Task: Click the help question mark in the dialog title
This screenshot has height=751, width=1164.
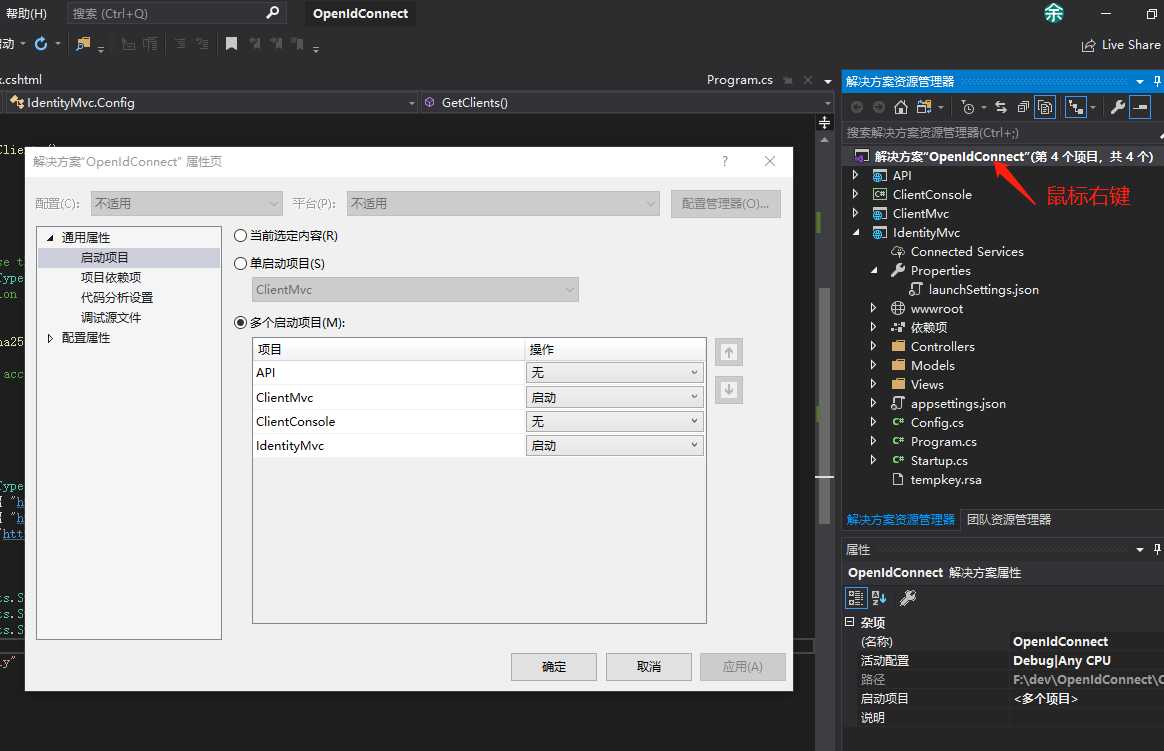Action: pos(725,161)
